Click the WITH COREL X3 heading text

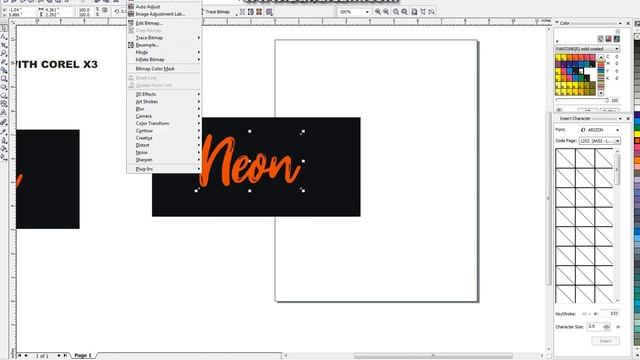pyautogui.click(x=56, y=64)
